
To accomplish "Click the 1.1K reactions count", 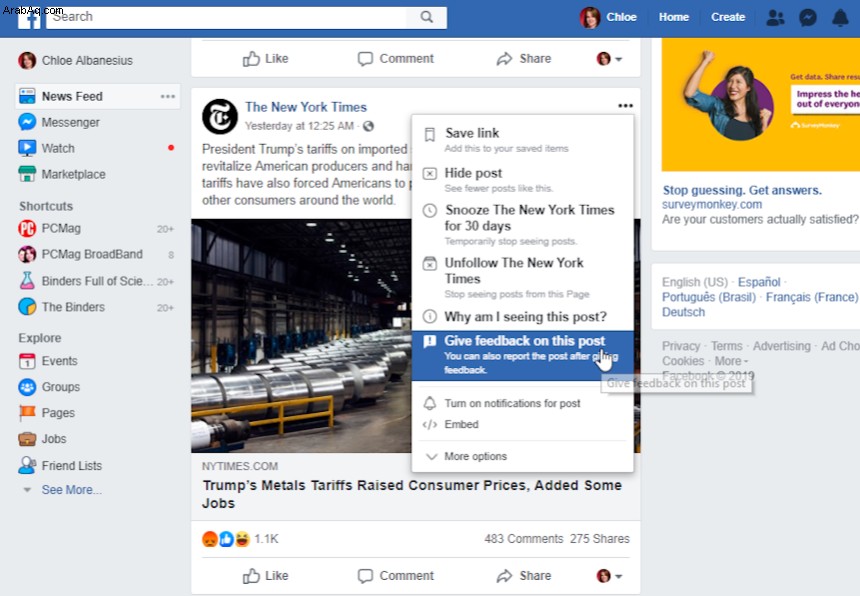I will click(267, 539).
